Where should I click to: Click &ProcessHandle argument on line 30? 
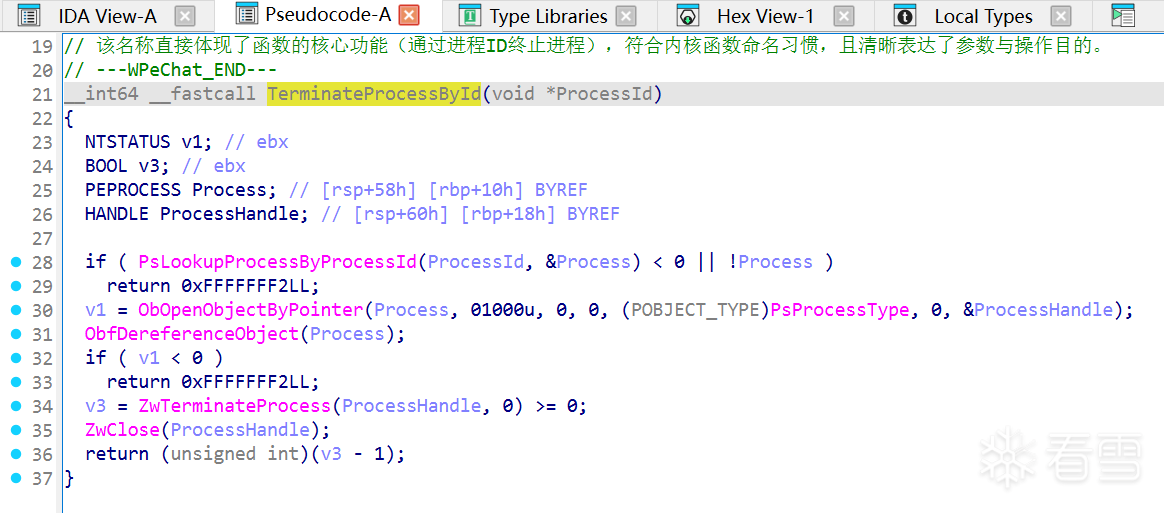(1039, 310)
